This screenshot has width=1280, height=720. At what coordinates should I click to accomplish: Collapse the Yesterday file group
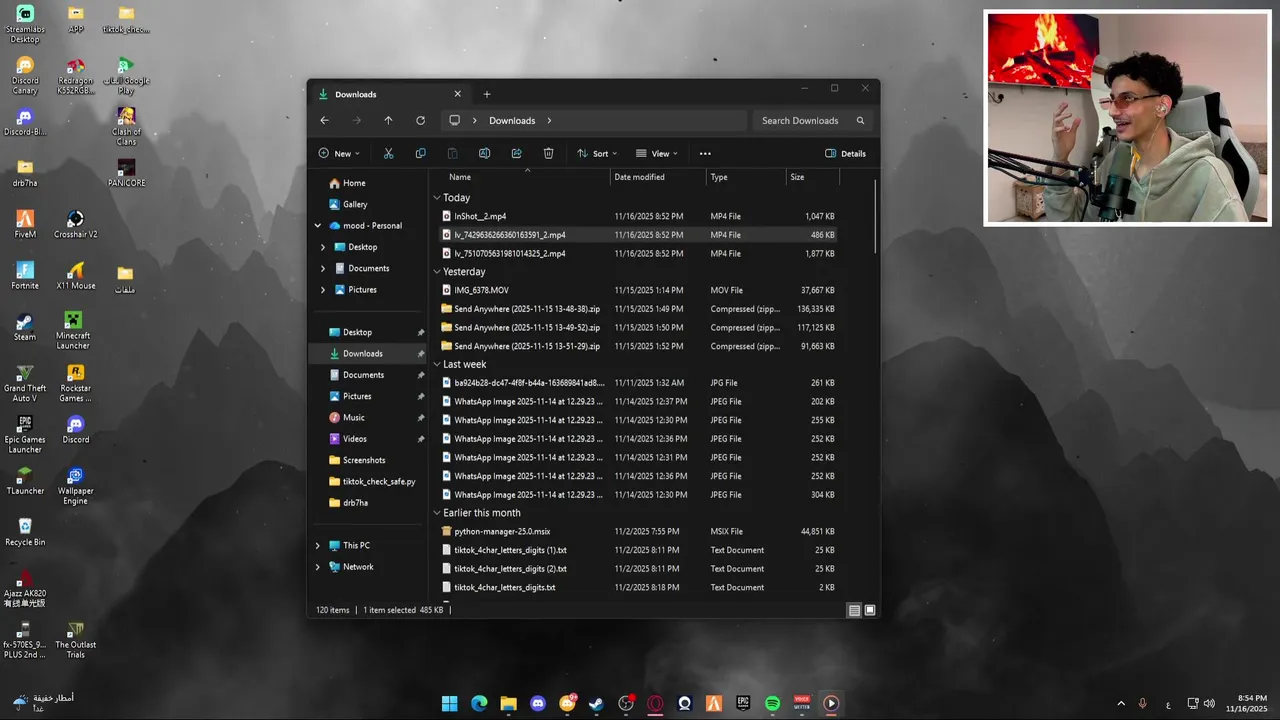pyautogui.click(x=437, y=272)
